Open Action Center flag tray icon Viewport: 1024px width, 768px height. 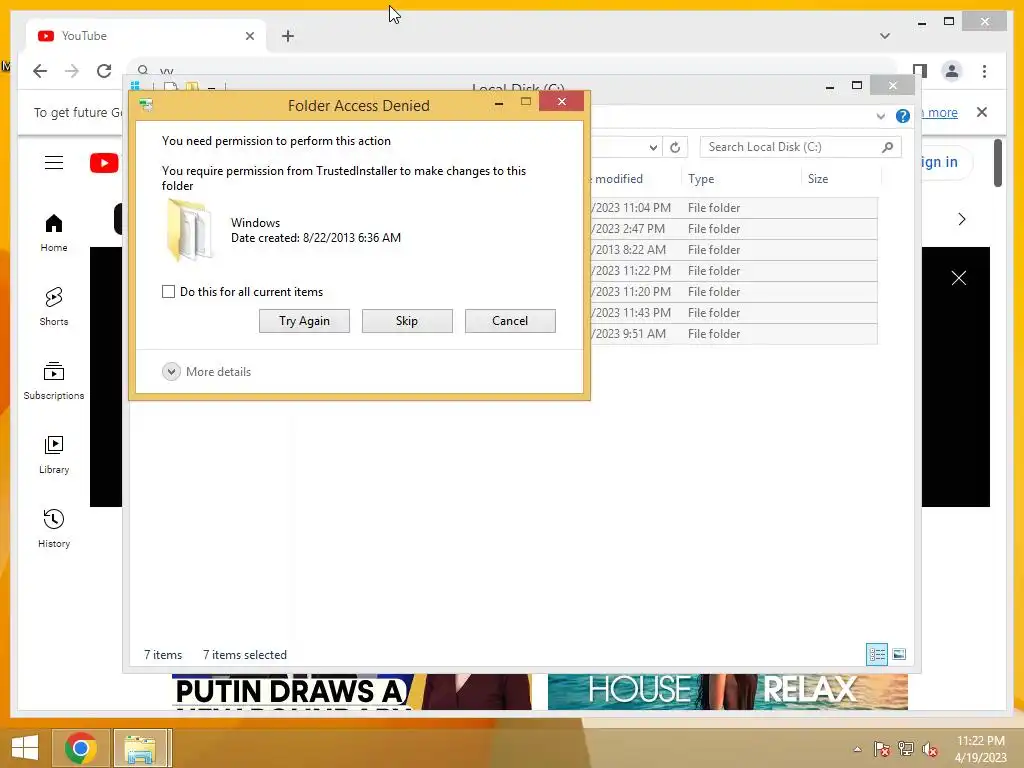(882, 749)
